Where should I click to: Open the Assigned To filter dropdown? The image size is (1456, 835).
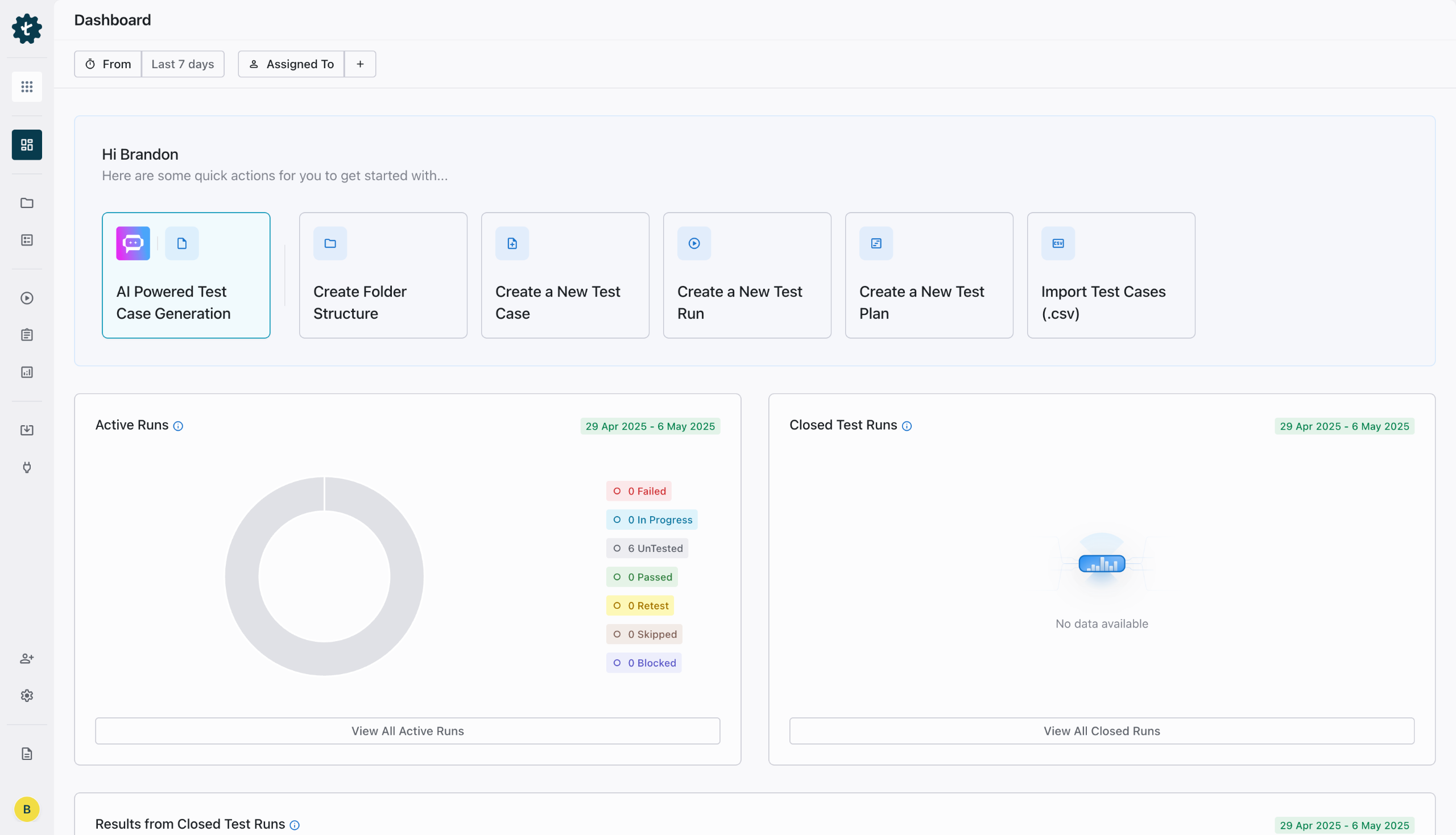pyautogui.click(x=291, y=64)
